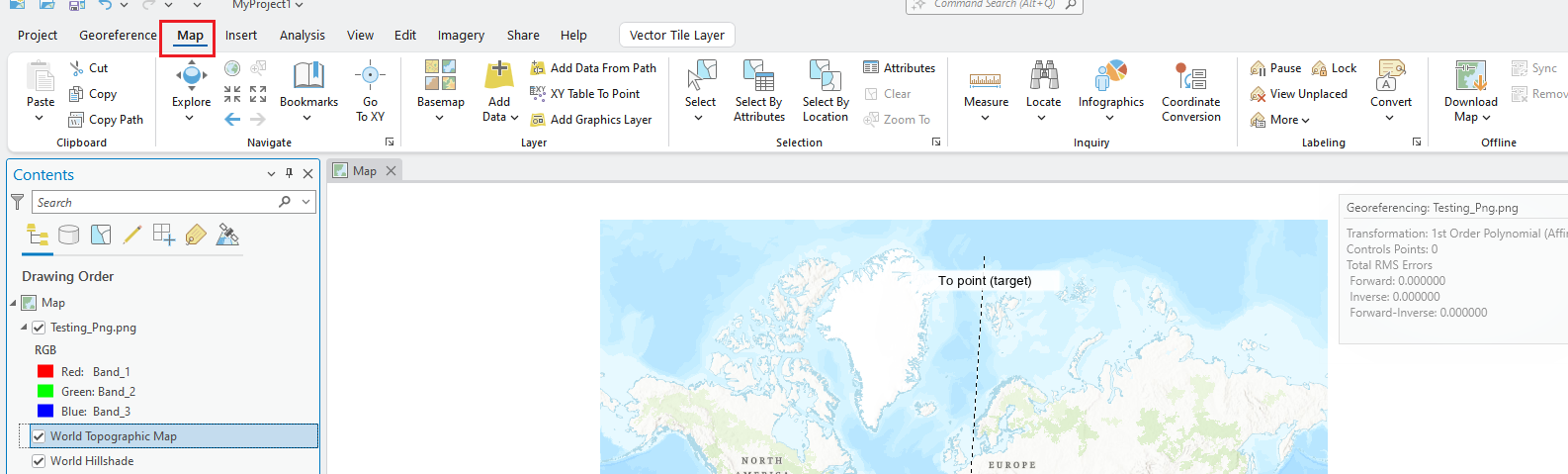This screenshot has width=1568, height=474.
Task: Switch to the Georeference tab
Action: [118, 35]
